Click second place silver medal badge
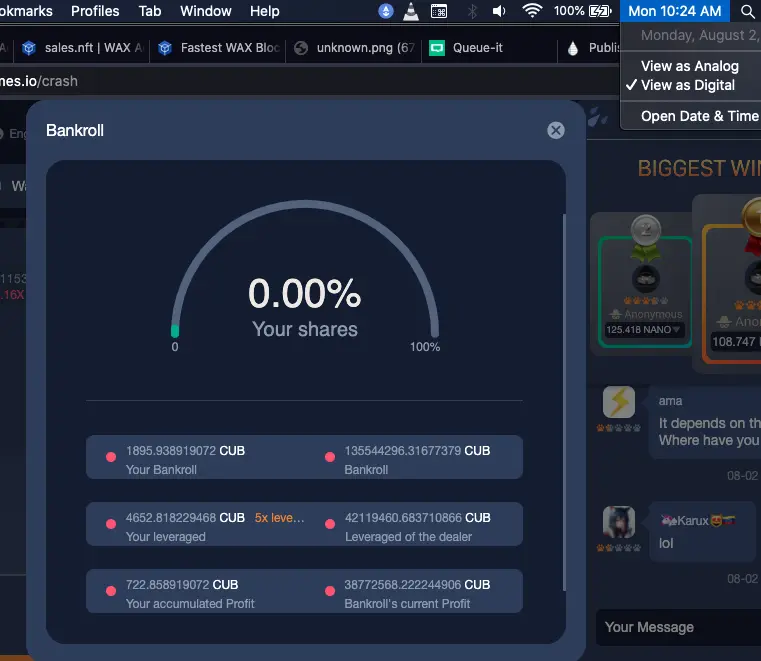 tap(645, 229)
